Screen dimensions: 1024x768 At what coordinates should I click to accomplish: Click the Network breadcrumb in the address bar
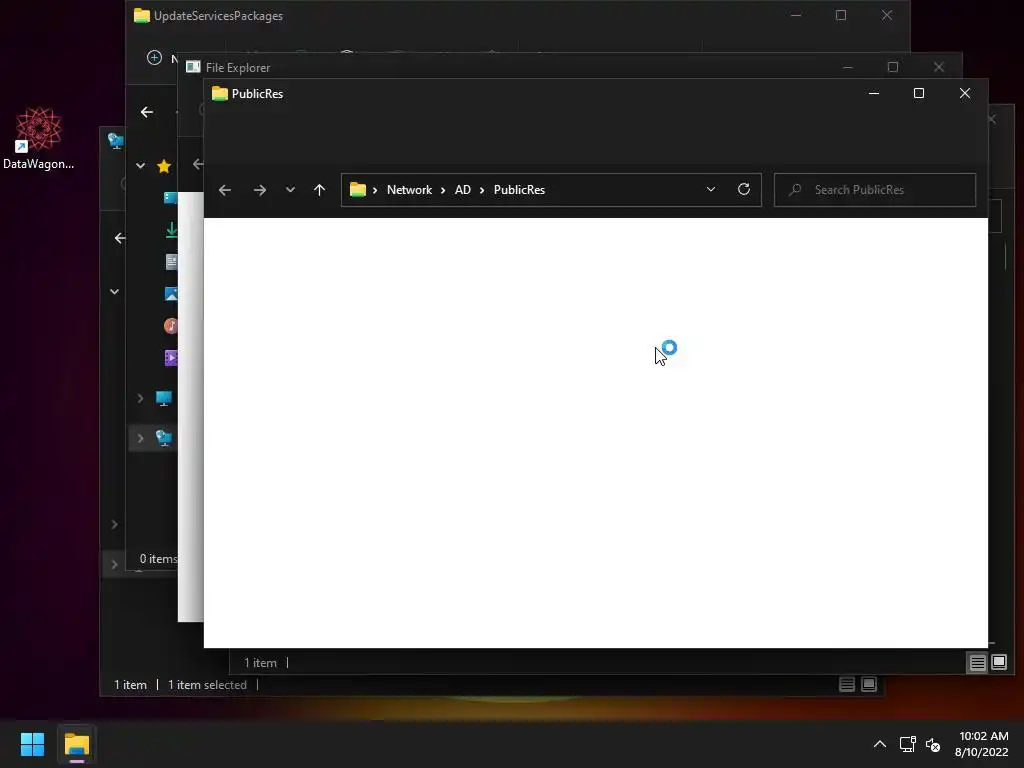pos(409,190)
